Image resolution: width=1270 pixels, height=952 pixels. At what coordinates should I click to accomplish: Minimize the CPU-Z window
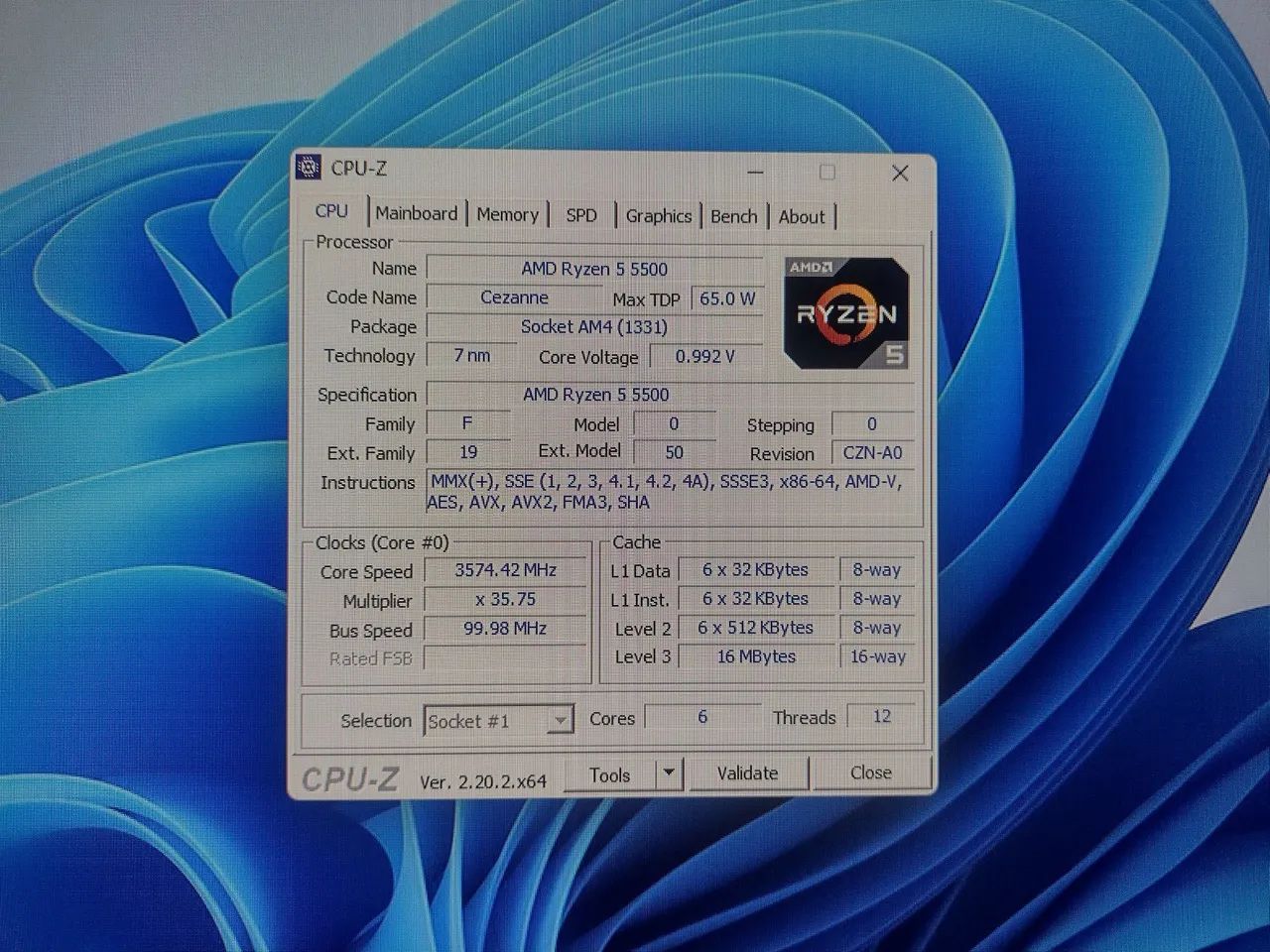point(756,173)
